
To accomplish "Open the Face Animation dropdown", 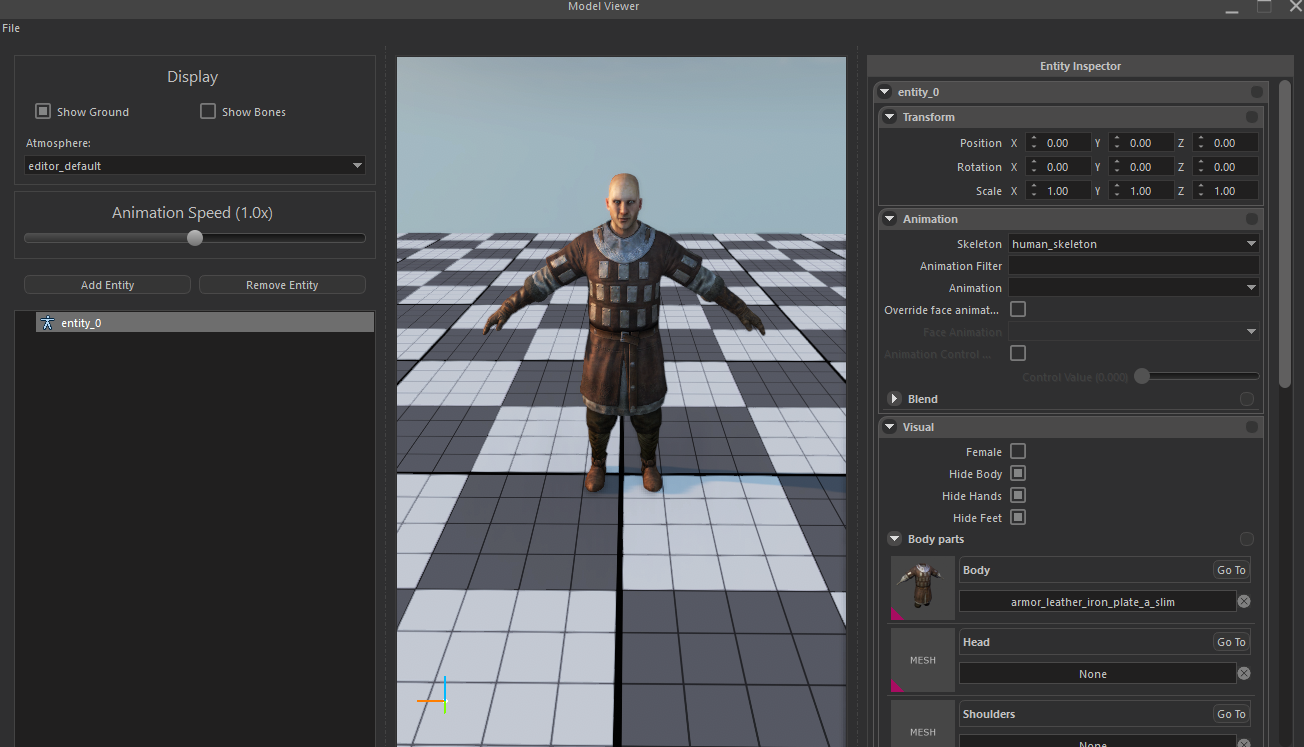I will (x=1134, y=331).
